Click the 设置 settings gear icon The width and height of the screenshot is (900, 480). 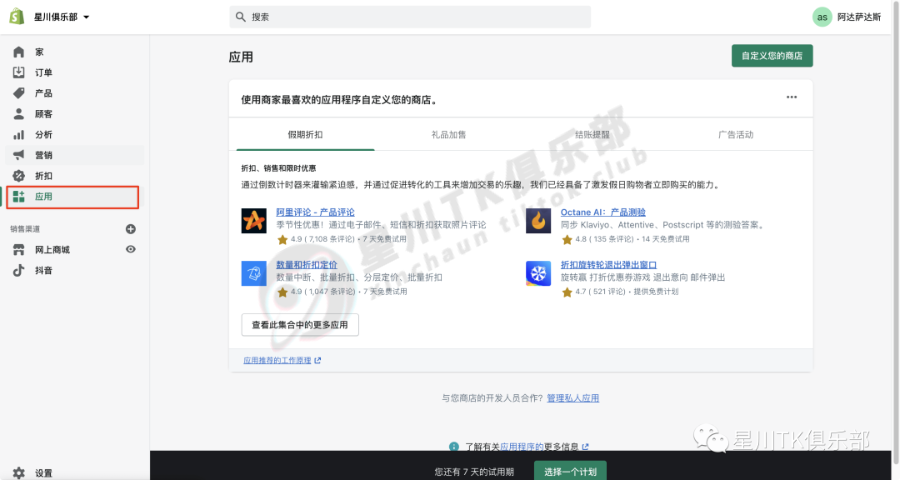click(19, 473)
